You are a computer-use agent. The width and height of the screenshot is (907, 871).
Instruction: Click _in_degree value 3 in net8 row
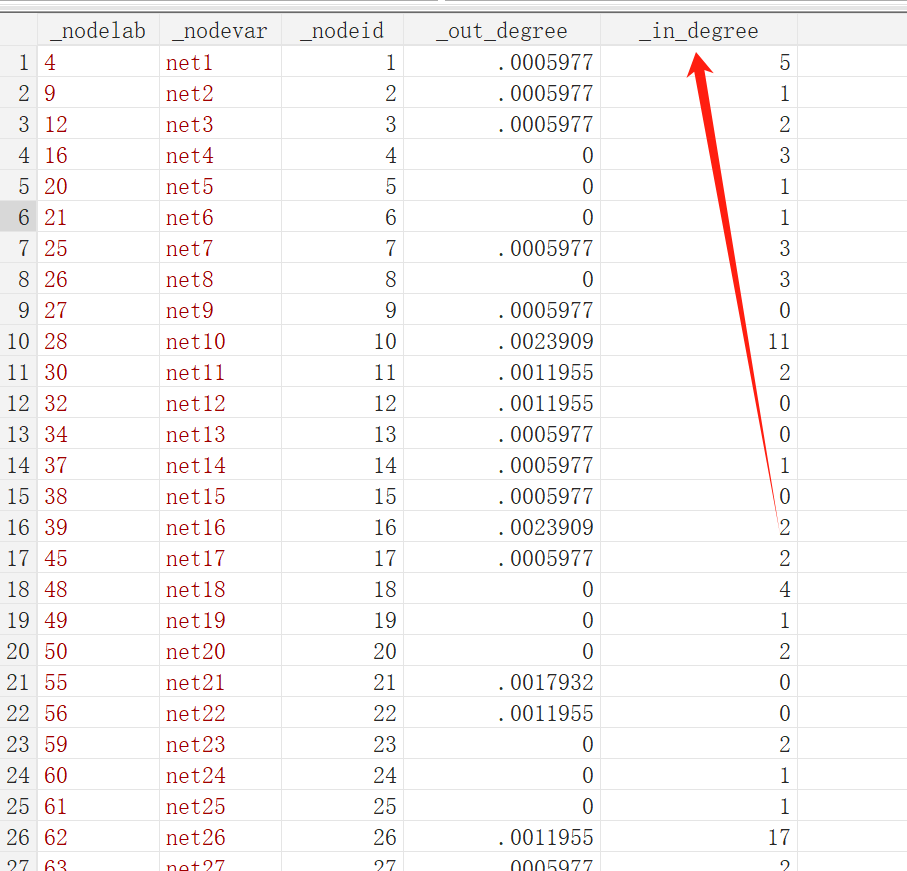pyautogui.click(x=699, y=279)
